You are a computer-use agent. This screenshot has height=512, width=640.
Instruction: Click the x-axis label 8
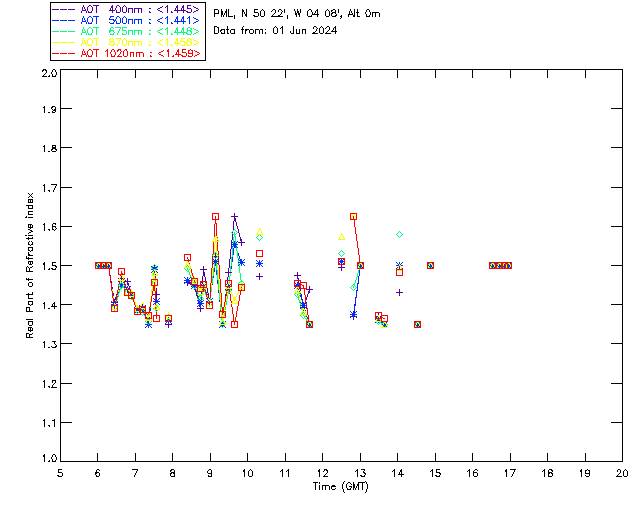tap(173, 473)
